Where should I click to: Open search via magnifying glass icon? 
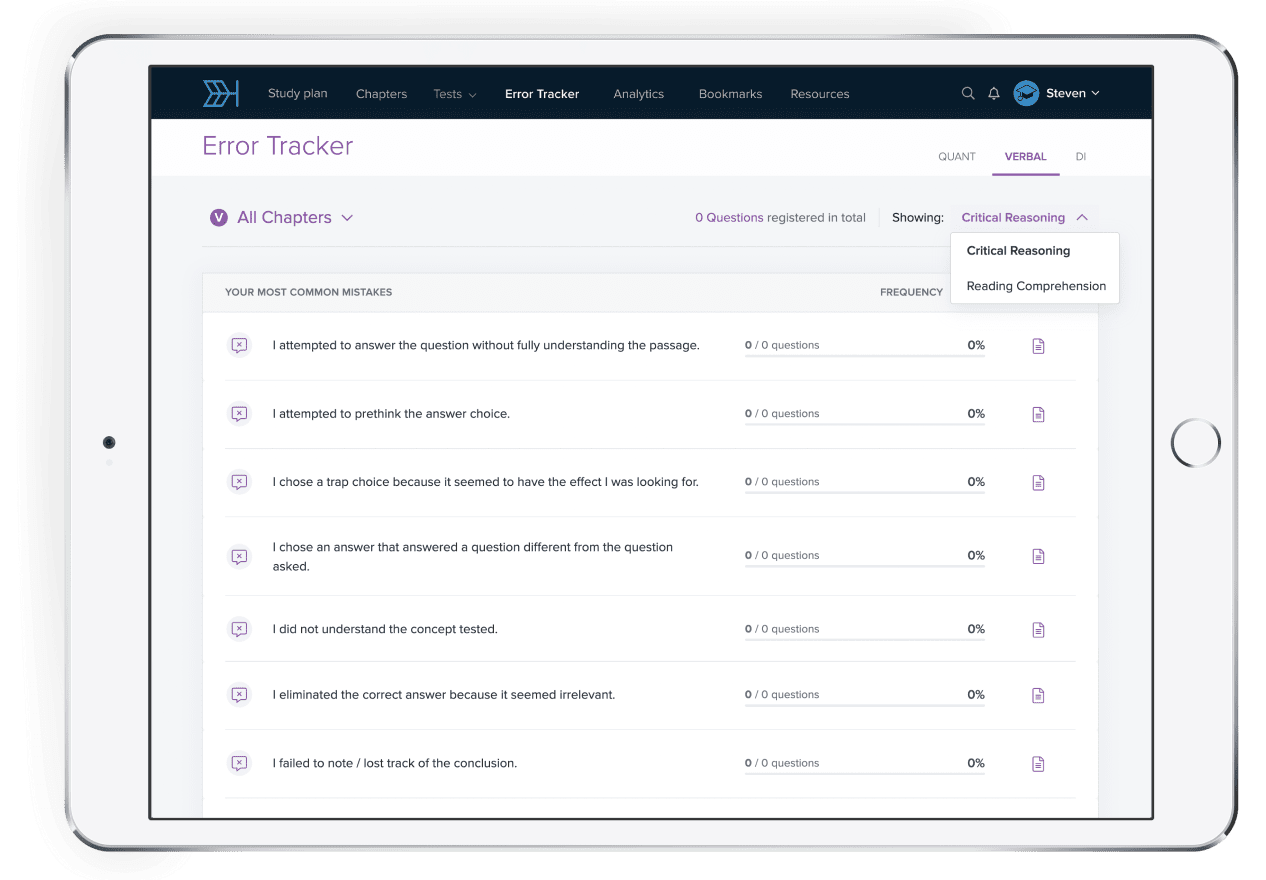point(968,94)
